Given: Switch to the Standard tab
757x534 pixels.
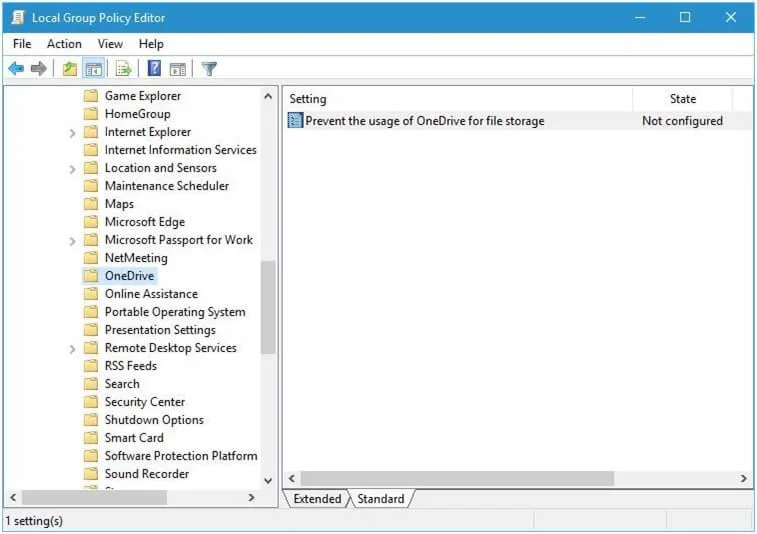Looking at the screenshot, I should [380, 499].
